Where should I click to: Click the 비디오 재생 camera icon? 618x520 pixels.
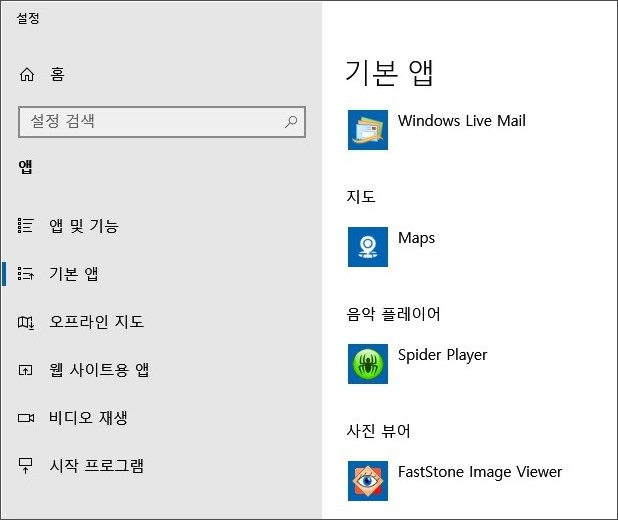(x=26, y=418)
